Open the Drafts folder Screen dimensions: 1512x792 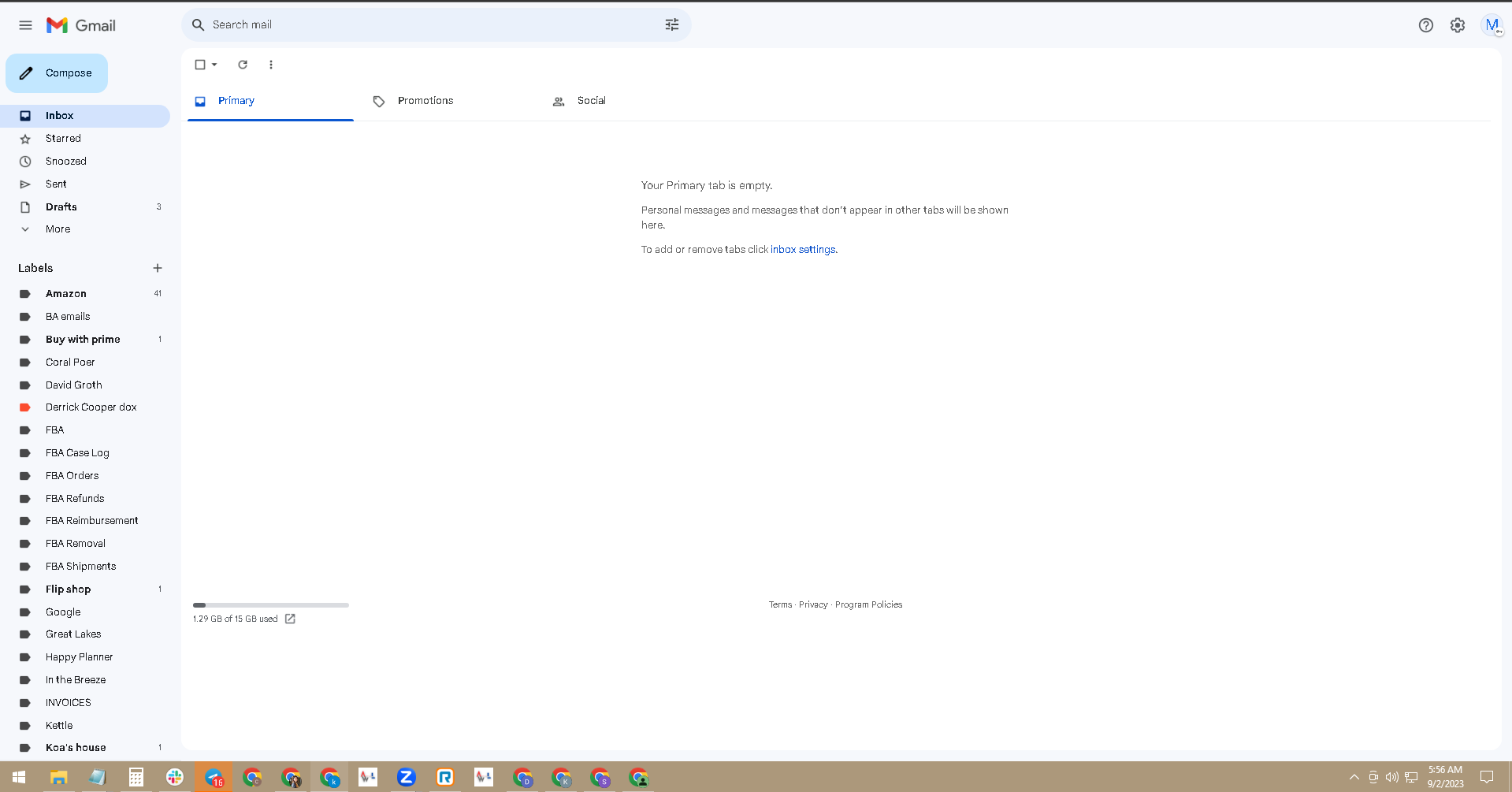tap(85, 207)
